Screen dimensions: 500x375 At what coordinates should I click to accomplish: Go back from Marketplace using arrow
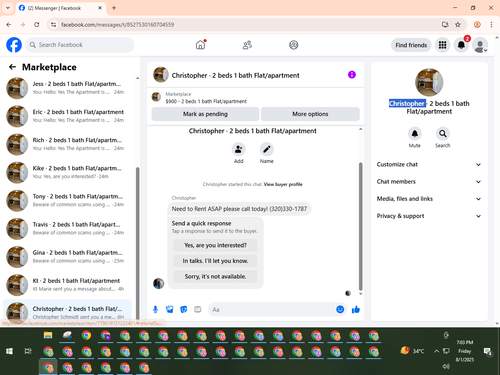point(12,67)
